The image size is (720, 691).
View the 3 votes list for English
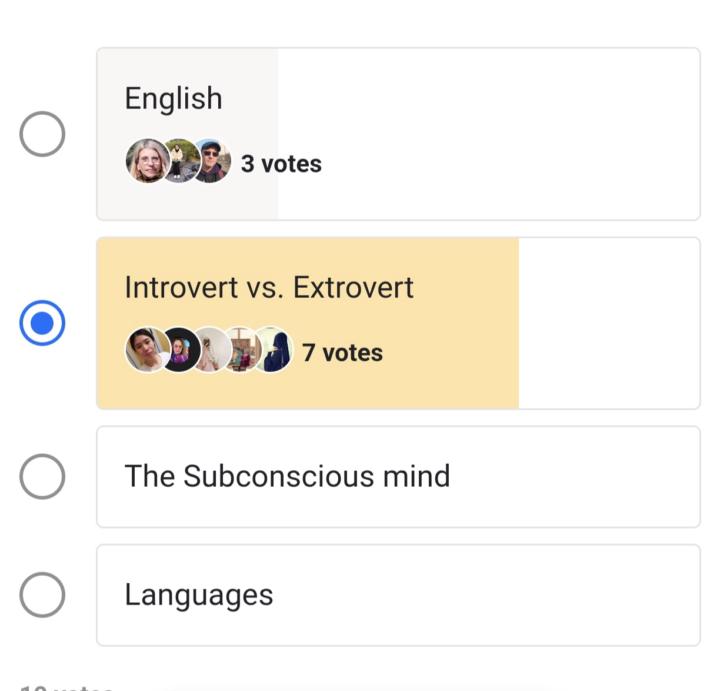[x=281, y=163]
